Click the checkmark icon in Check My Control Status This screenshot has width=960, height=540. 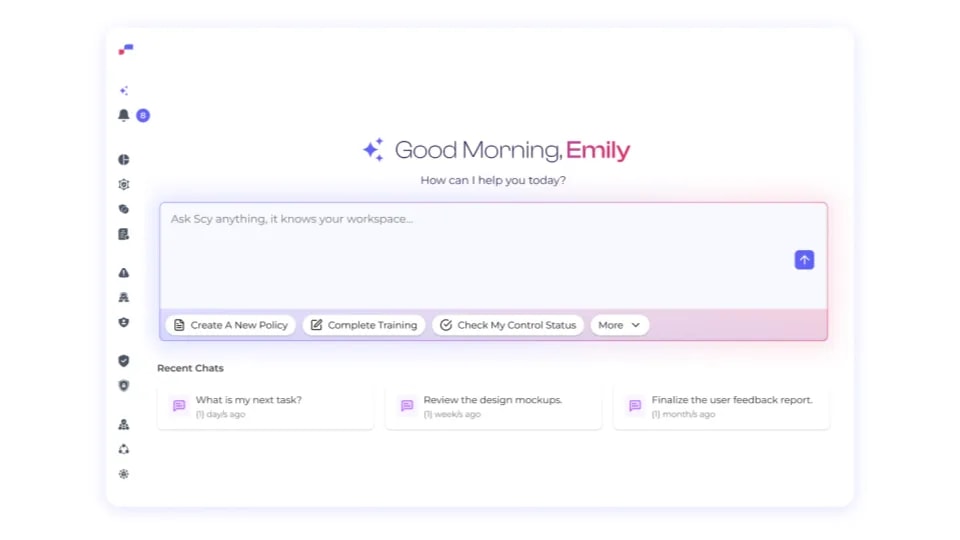point(446,325)
